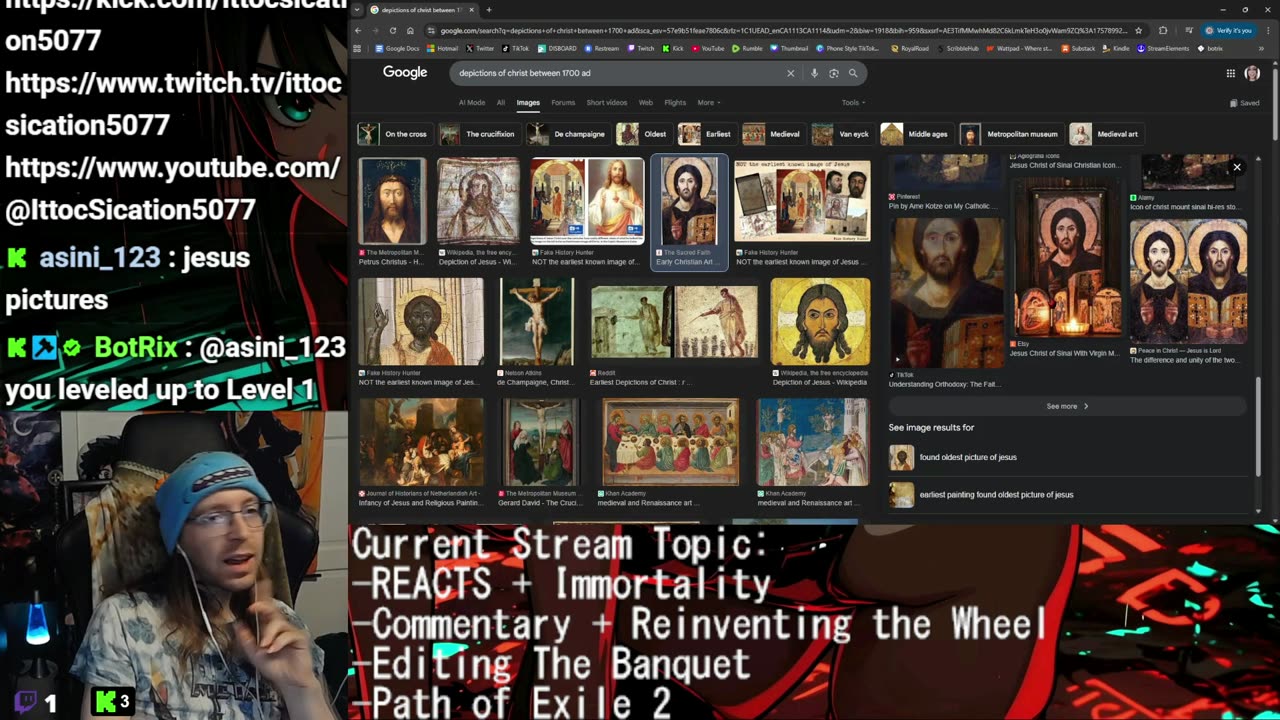Image resolution: width=1280 pixels, height=720 pixels.
Task: Open Saved items link
Action: 1245,103
